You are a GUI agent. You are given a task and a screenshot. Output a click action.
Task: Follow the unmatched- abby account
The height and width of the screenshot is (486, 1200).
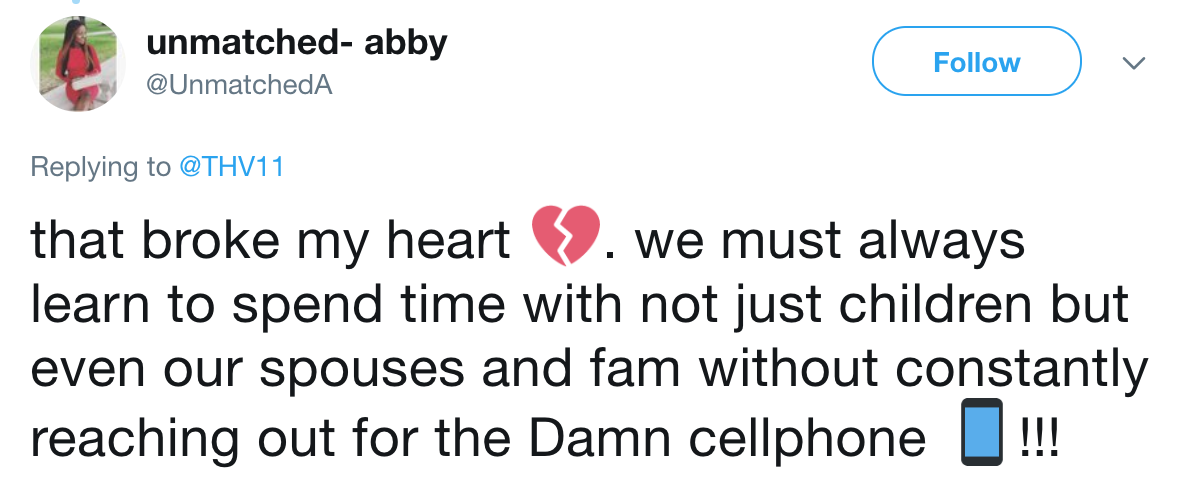tap(976, 62)
